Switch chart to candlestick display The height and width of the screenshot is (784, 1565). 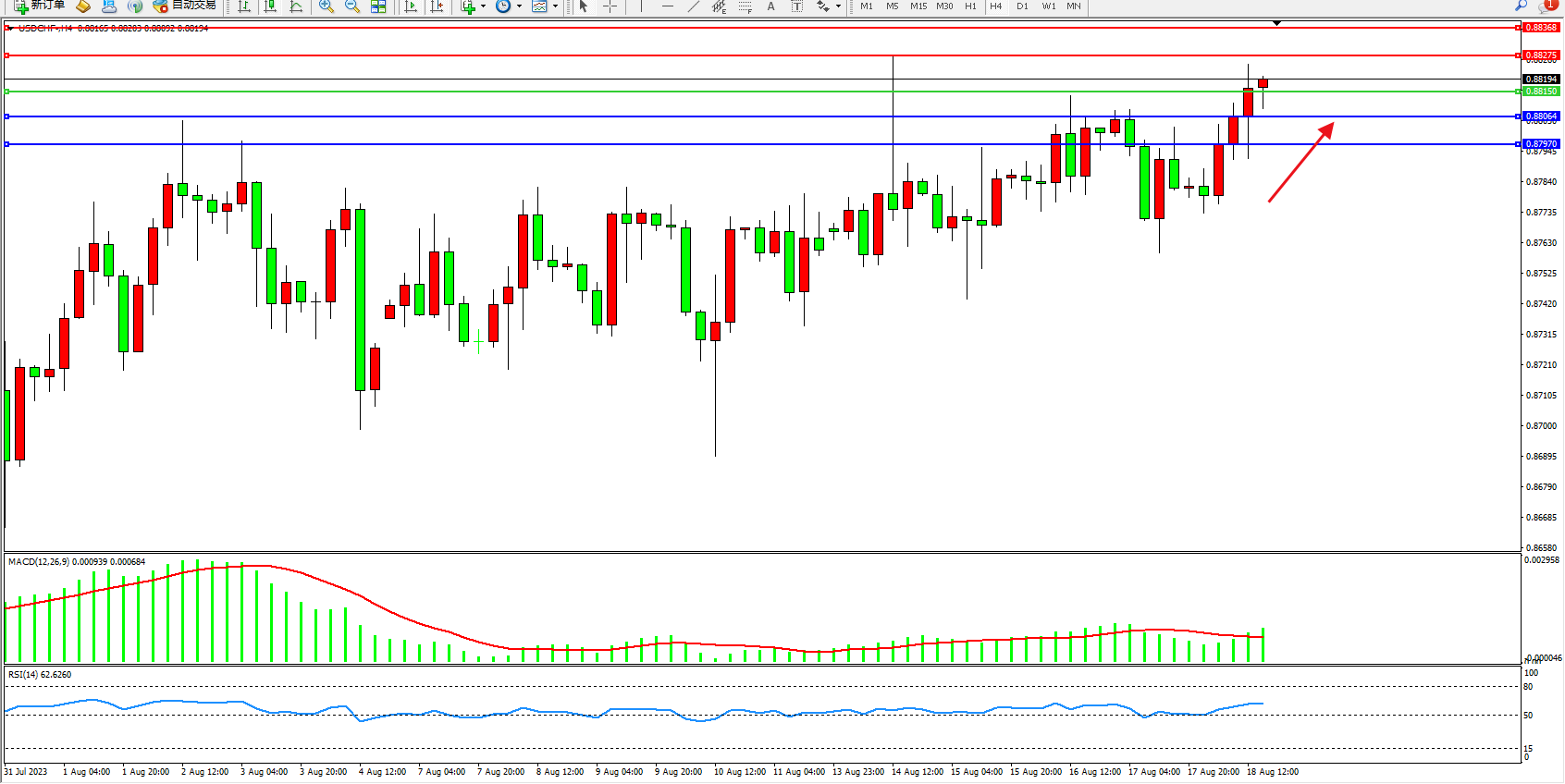(x=270, y=6)
